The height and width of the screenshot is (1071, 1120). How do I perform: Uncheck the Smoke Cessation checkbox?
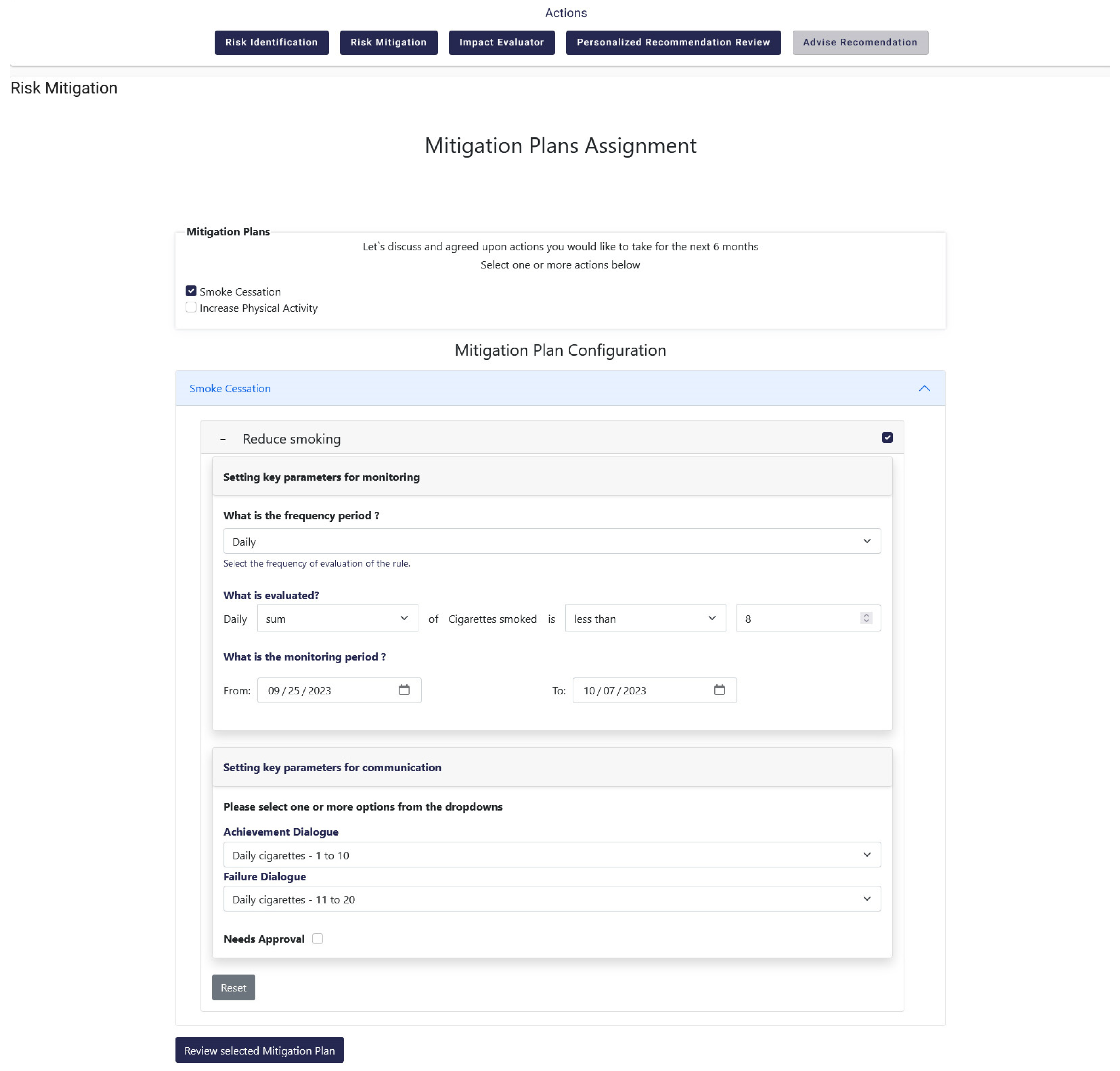point(191,291)
